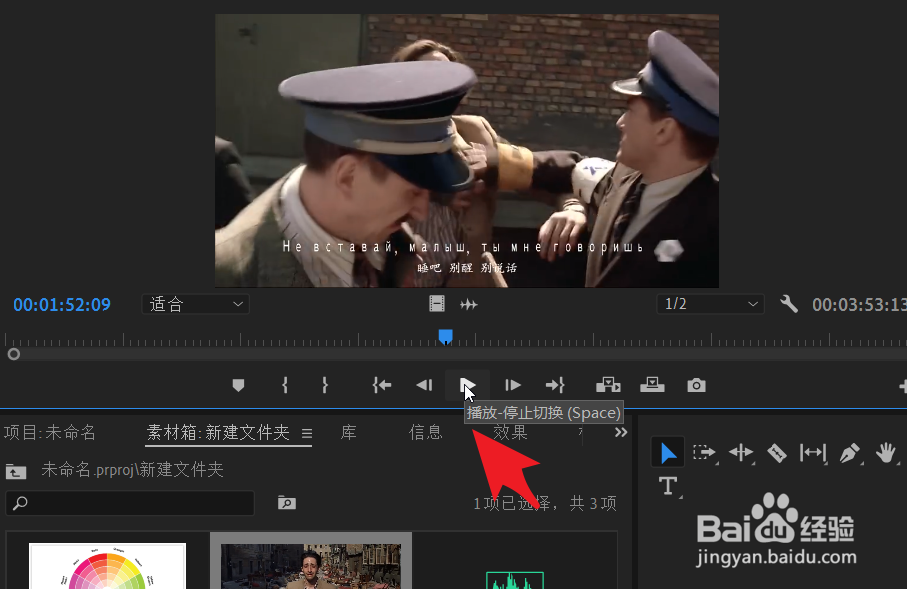Switch to the 项目:未命名 tab
Viewport: 907px width, 589px height.
50,433
